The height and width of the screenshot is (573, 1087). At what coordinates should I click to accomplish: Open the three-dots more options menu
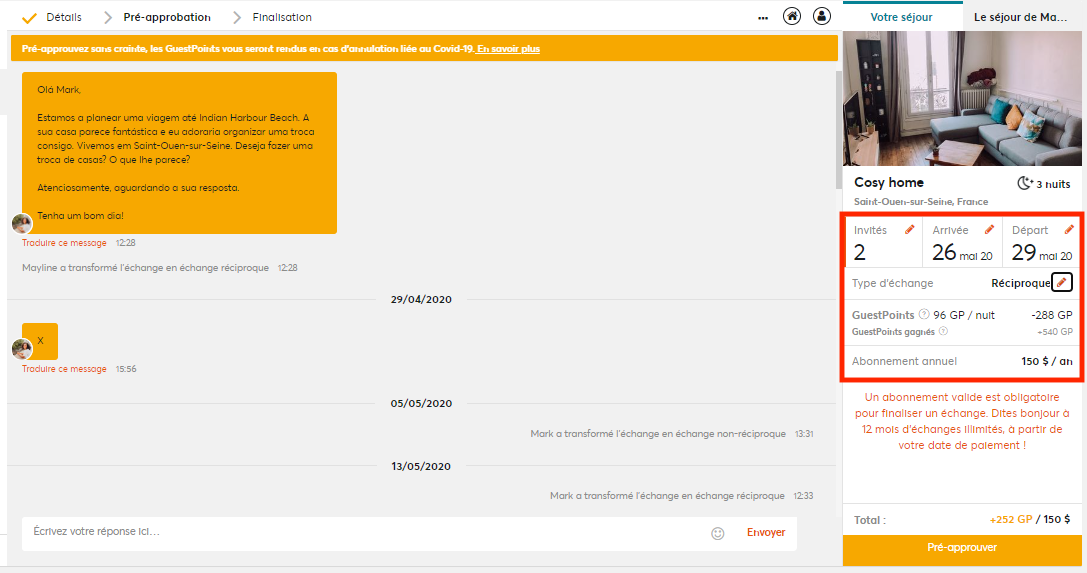tap(763, 18)
